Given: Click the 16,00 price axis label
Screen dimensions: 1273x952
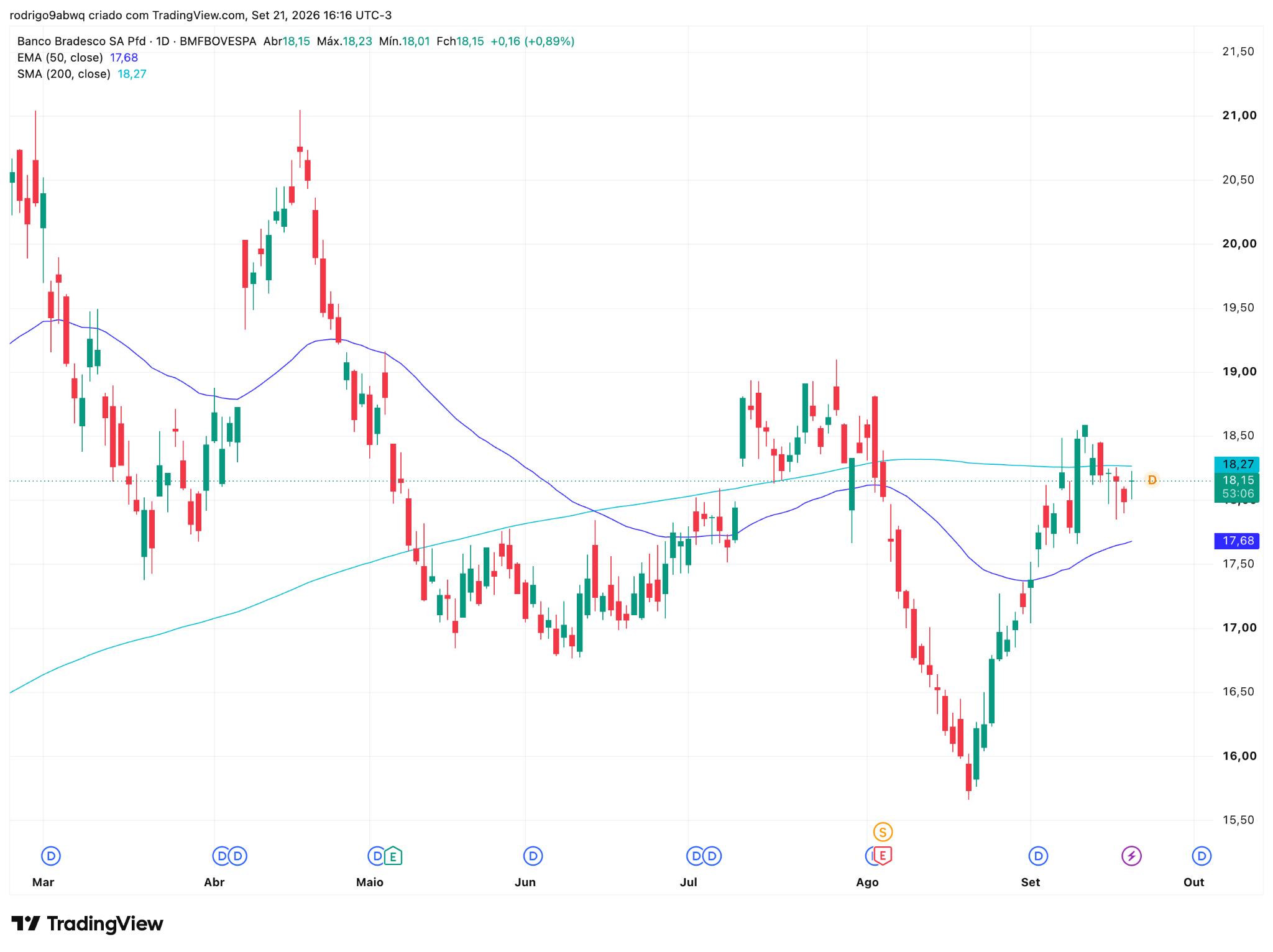Looking at the screenshot, I should (1239, 756).
